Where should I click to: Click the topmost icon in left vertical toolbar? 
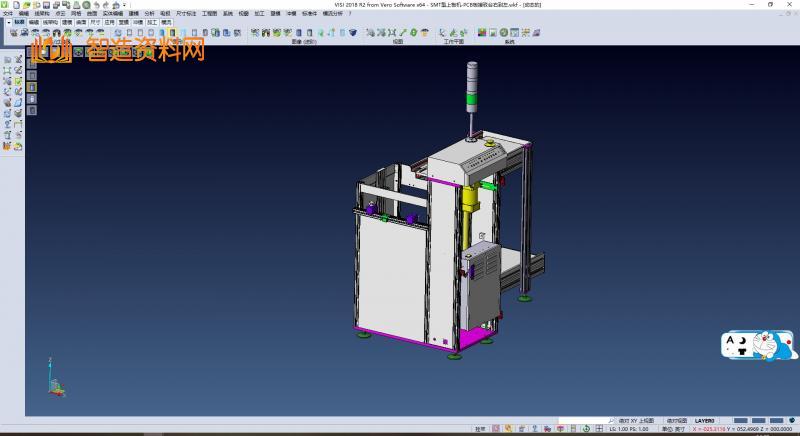click(x=7, y=59)
